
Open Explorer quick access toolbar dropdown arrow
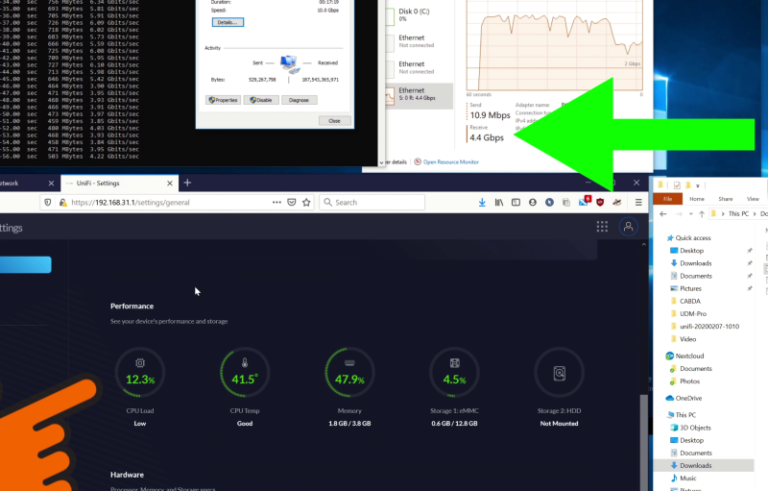[x=697, y=186]
